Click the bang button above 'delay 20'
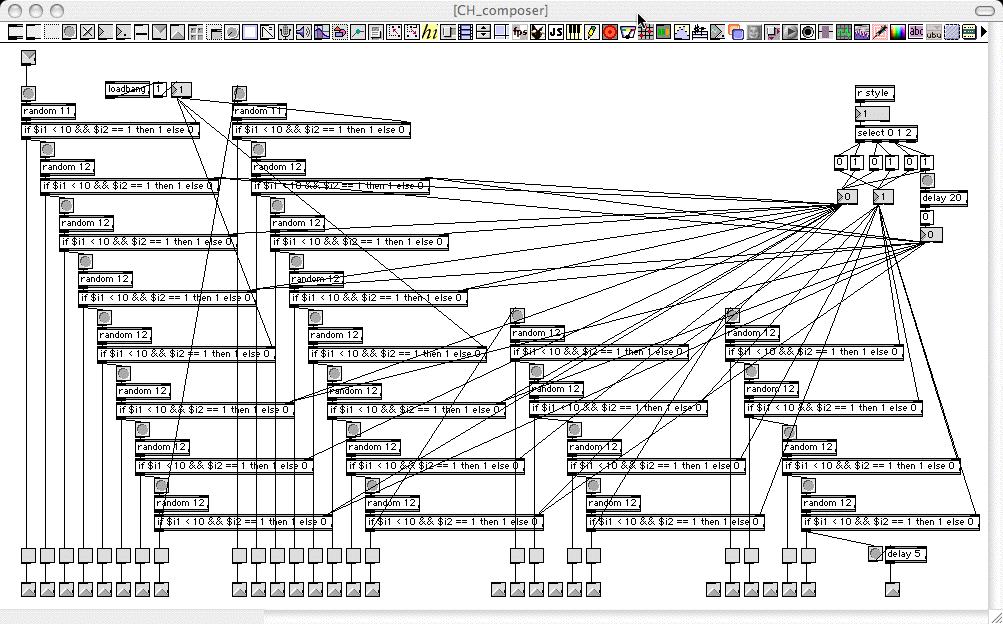 click(927, 180)
